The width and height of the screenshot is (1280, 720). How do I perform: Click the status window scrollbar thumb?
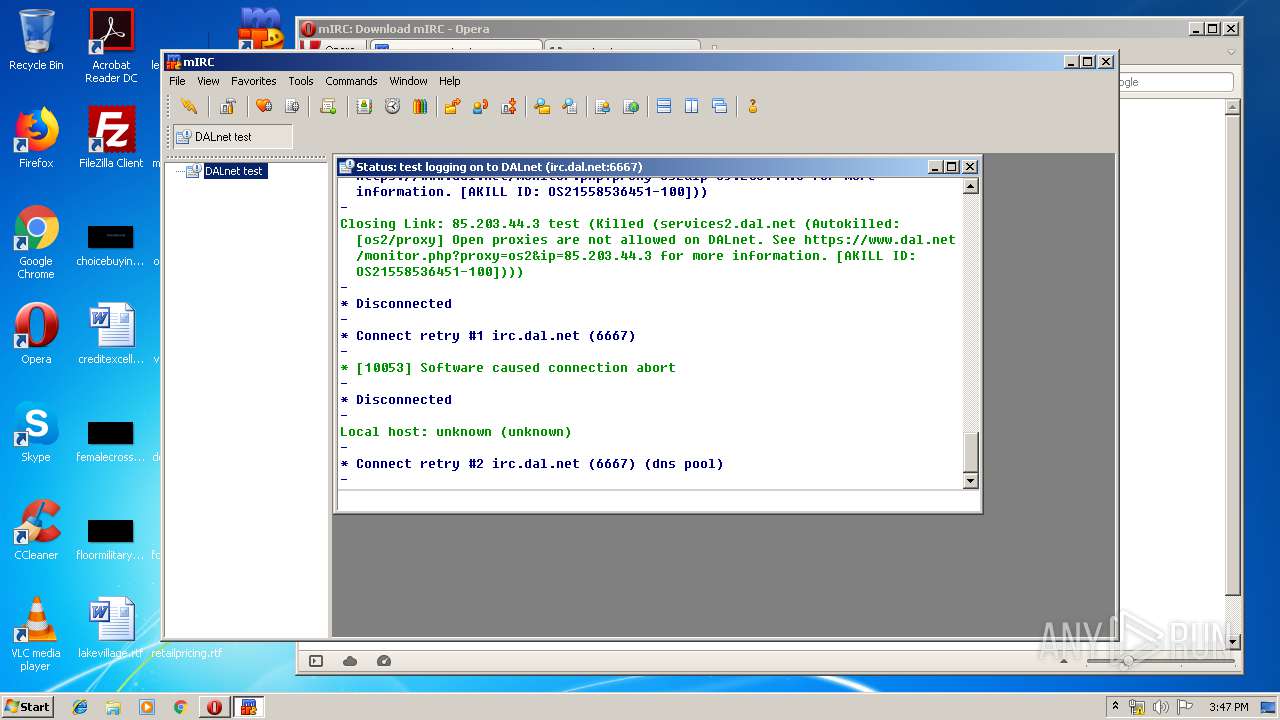[970, 451]
